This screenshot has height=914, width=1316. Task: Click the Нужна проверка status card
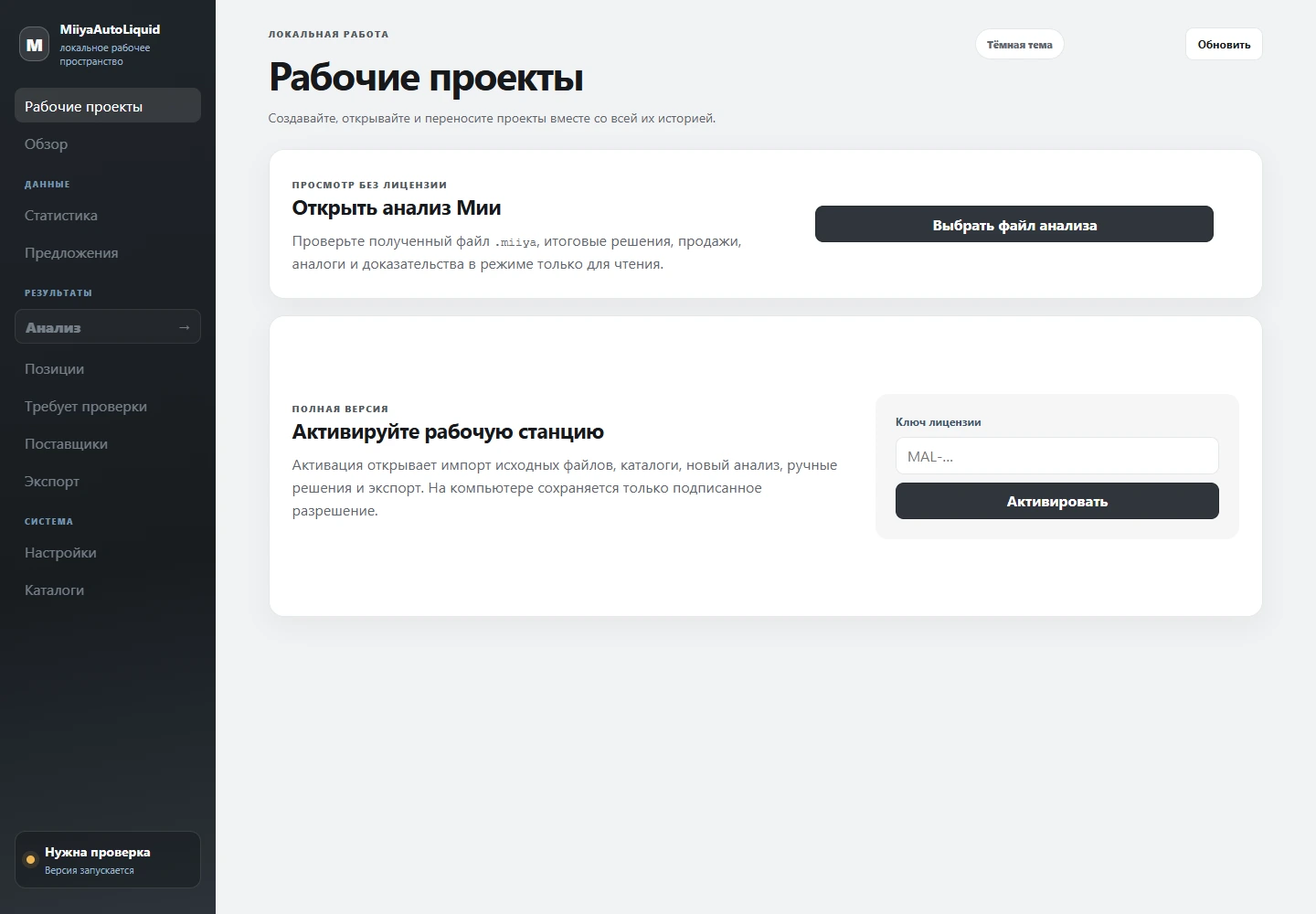(108, 859)
